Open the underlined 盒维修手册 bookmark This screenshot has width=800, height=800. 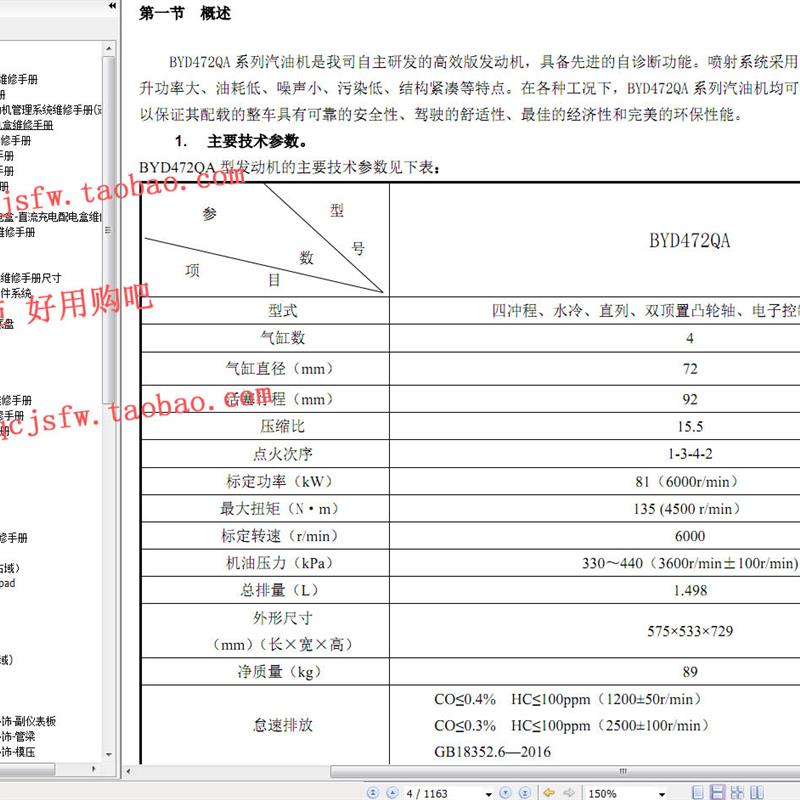coord(27,125)
